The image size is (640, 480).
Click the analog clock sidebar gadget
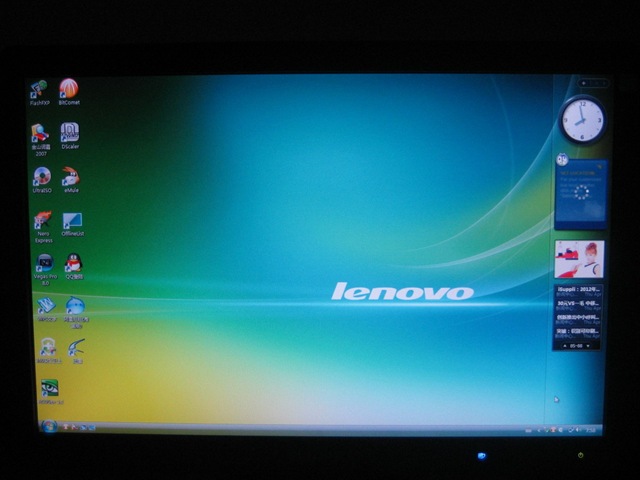[x=582, y=120]
